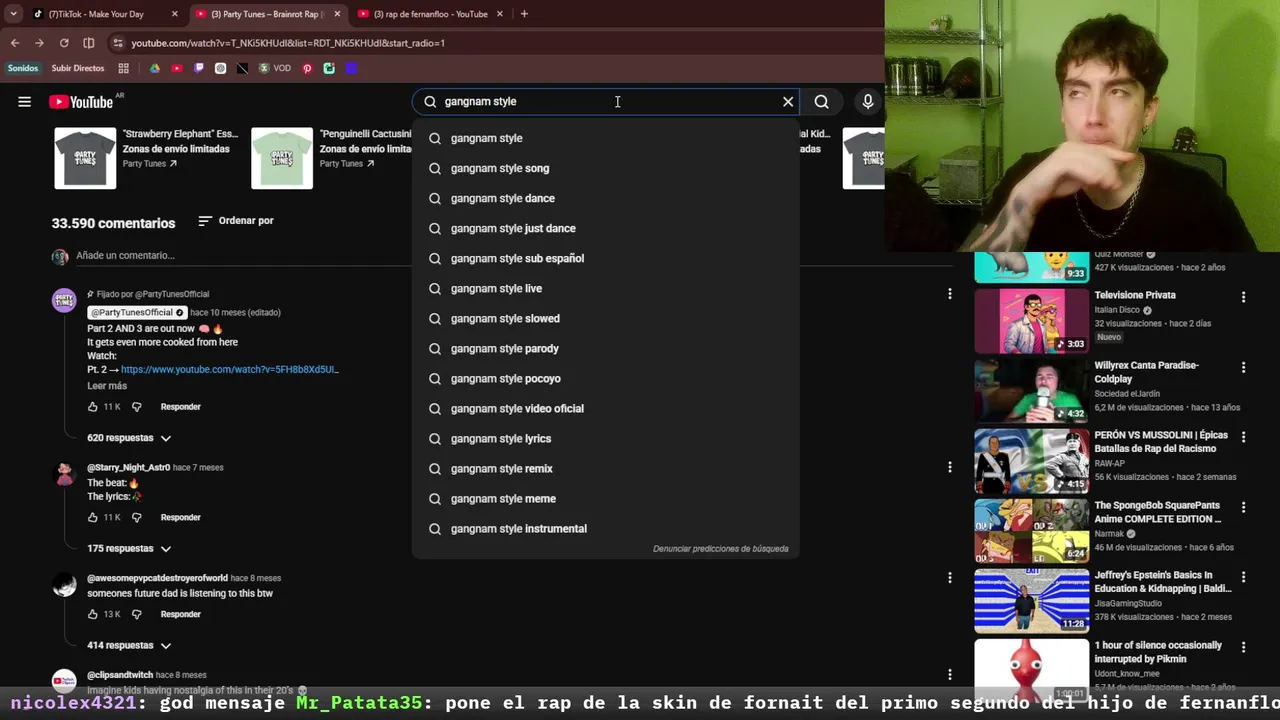Dislike the @PartyTunesOfficial pinned comment

tap(137, 407)
